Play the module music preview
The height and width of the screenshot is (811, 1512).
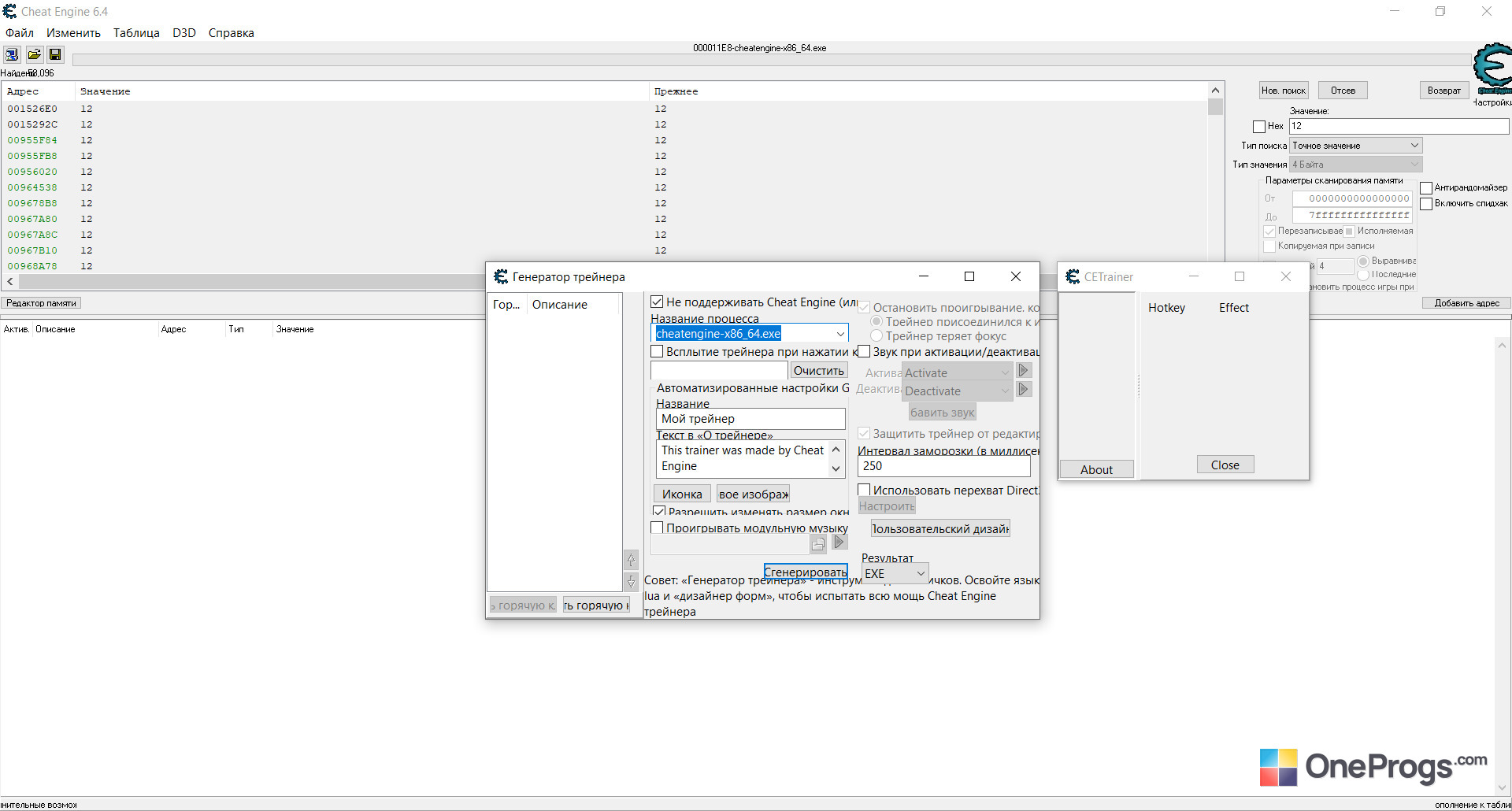(839, 542)
